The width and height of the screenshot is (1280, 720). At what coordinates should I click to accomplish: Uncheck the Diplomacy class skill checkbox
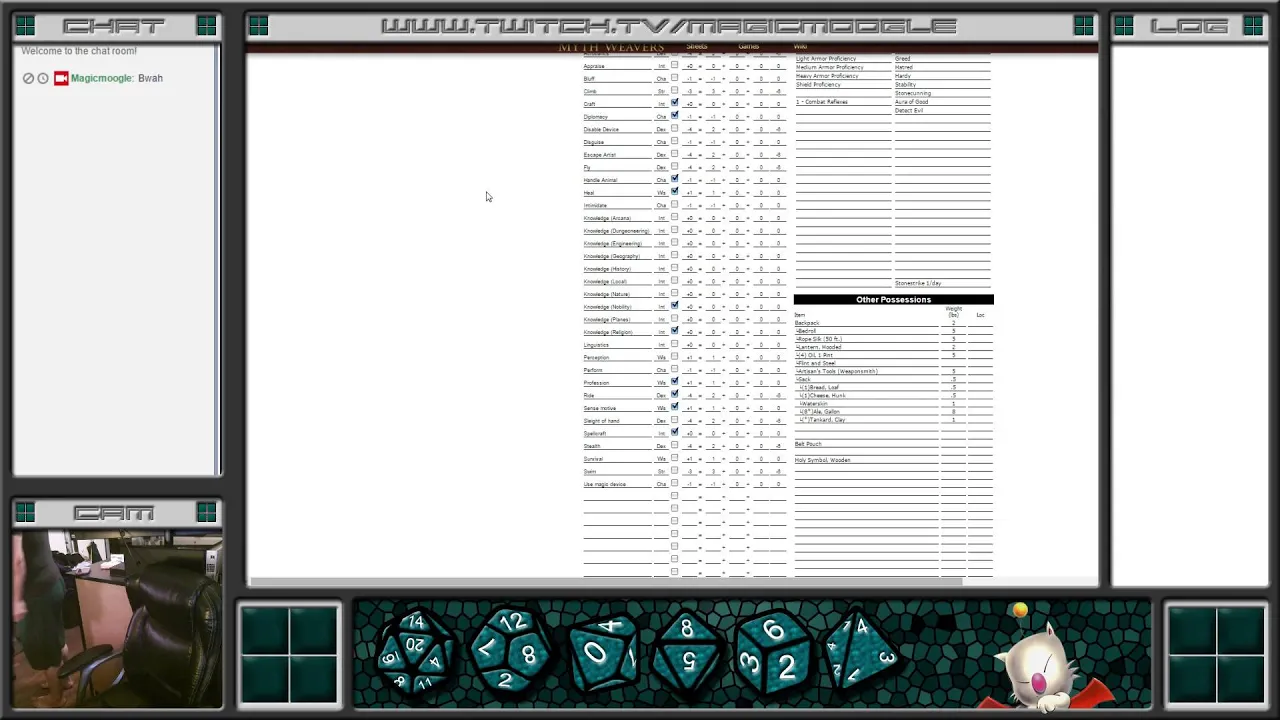674,115
